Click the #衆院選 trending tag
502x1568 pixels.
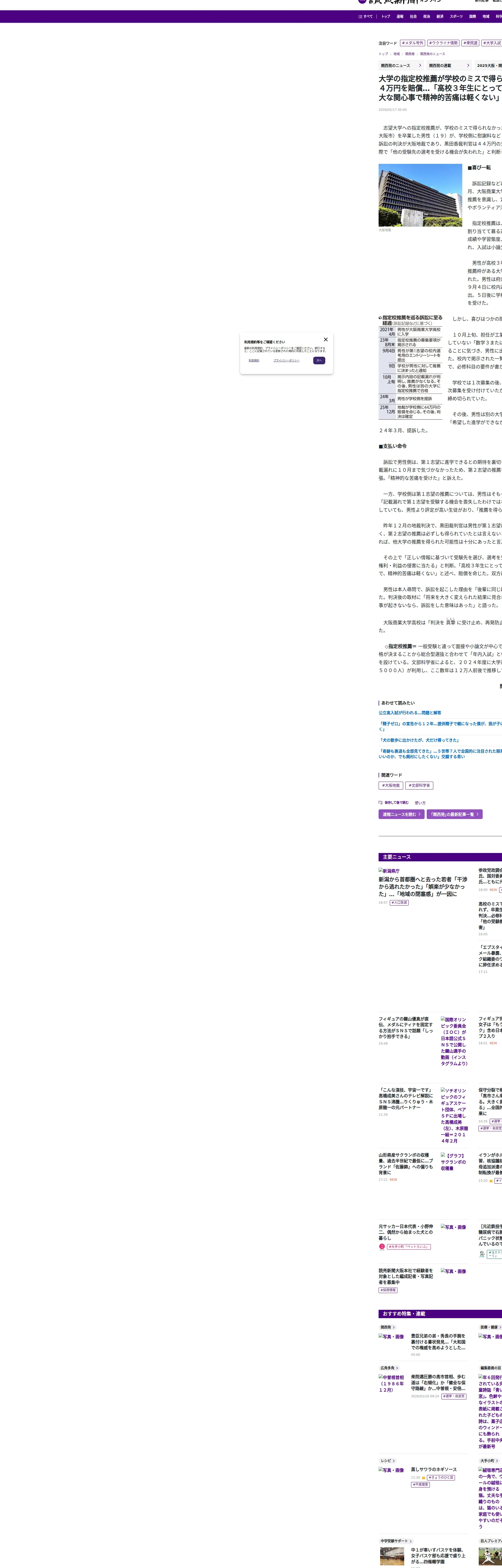pos(470,43)
